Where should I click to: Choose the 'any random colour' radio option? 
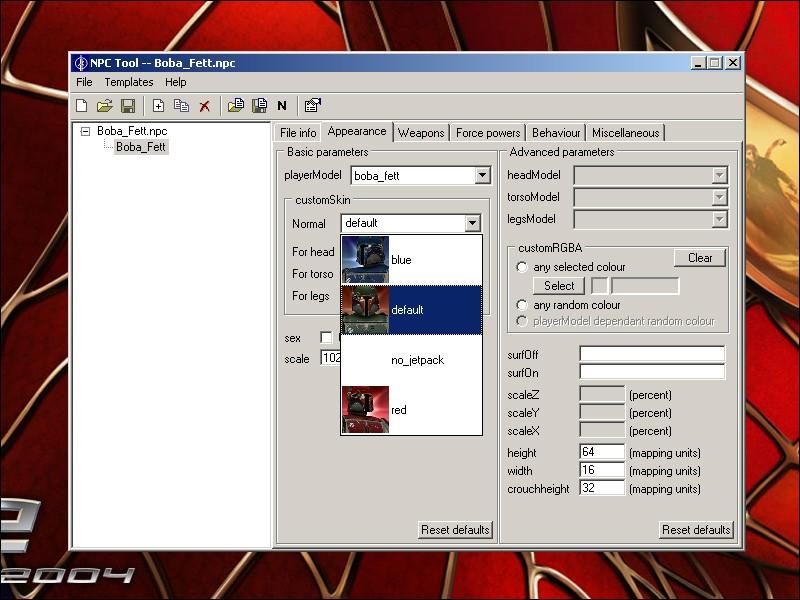pyautogui.click(x=522, y=305)
